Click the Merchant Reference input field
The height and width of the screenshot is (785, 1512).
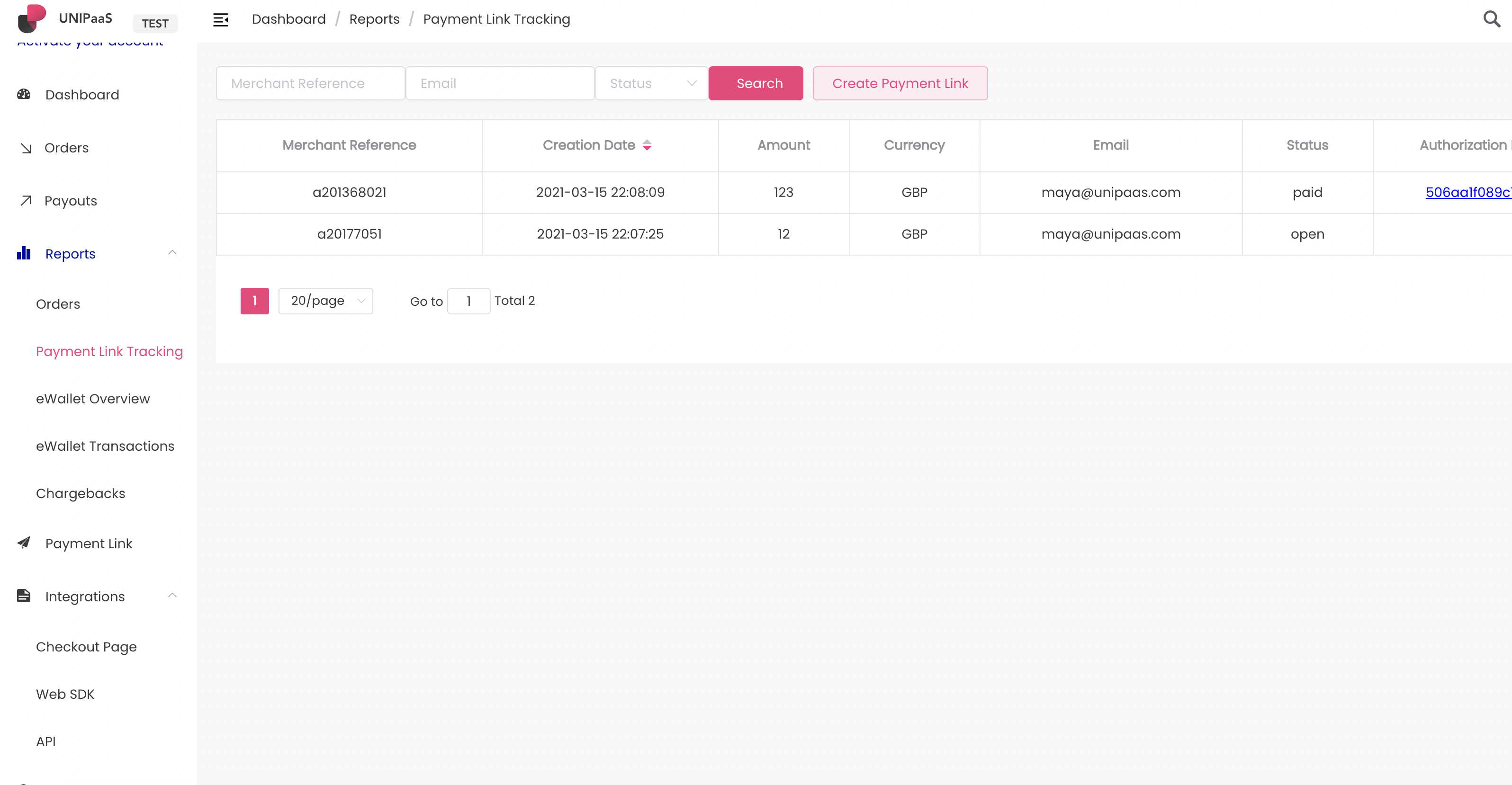pos(310,83)
